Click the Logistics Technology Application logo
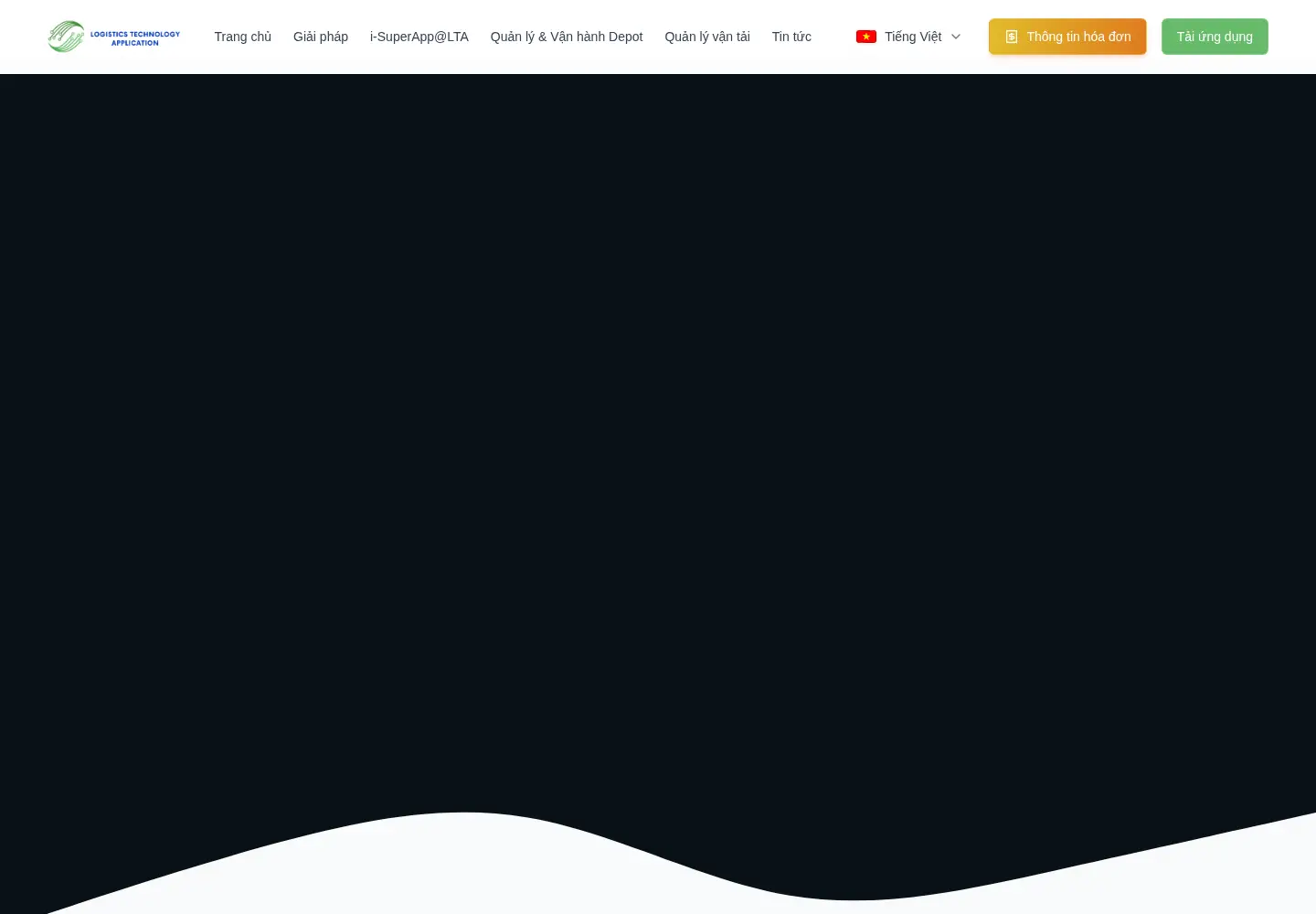Image resolution: width=1316 pixels, height=914 pixels. pos(114,37)
